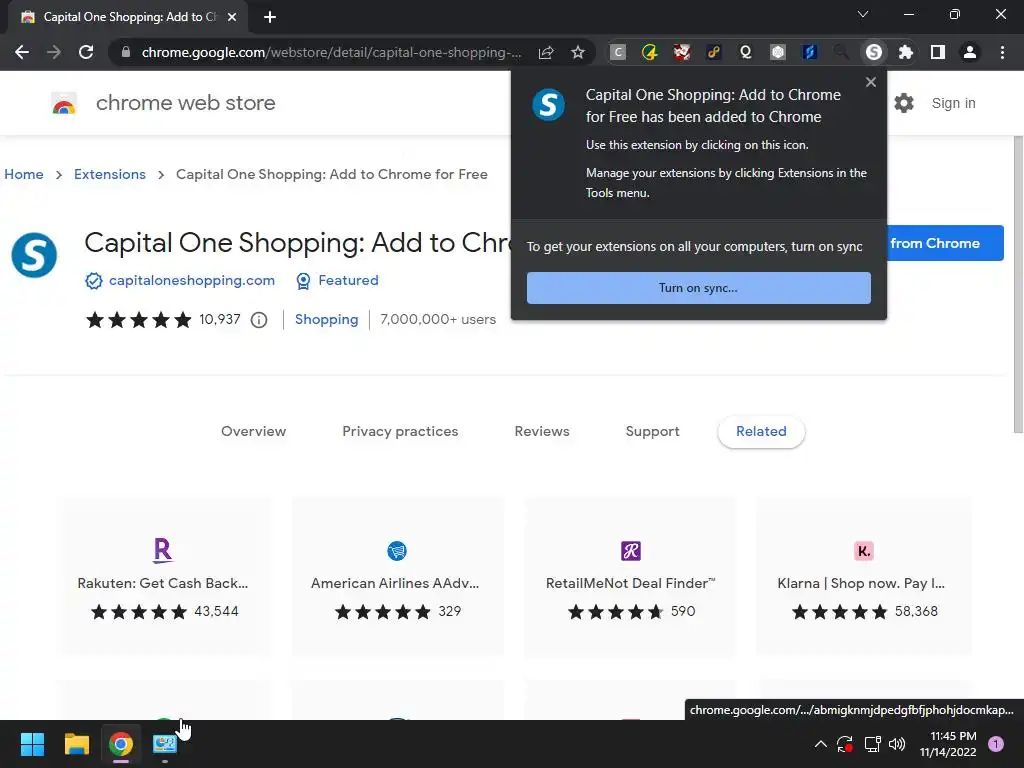Click the 7,000,000+ users text
Image resolution: width=1024 pixels, height=768 pixels.
click(x=438, y=319)
